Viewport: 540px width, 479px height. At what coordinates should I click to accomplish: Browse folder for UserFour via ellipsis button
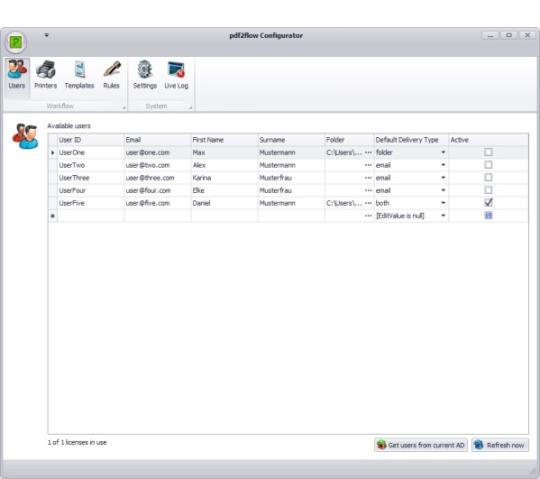point(368,190)
